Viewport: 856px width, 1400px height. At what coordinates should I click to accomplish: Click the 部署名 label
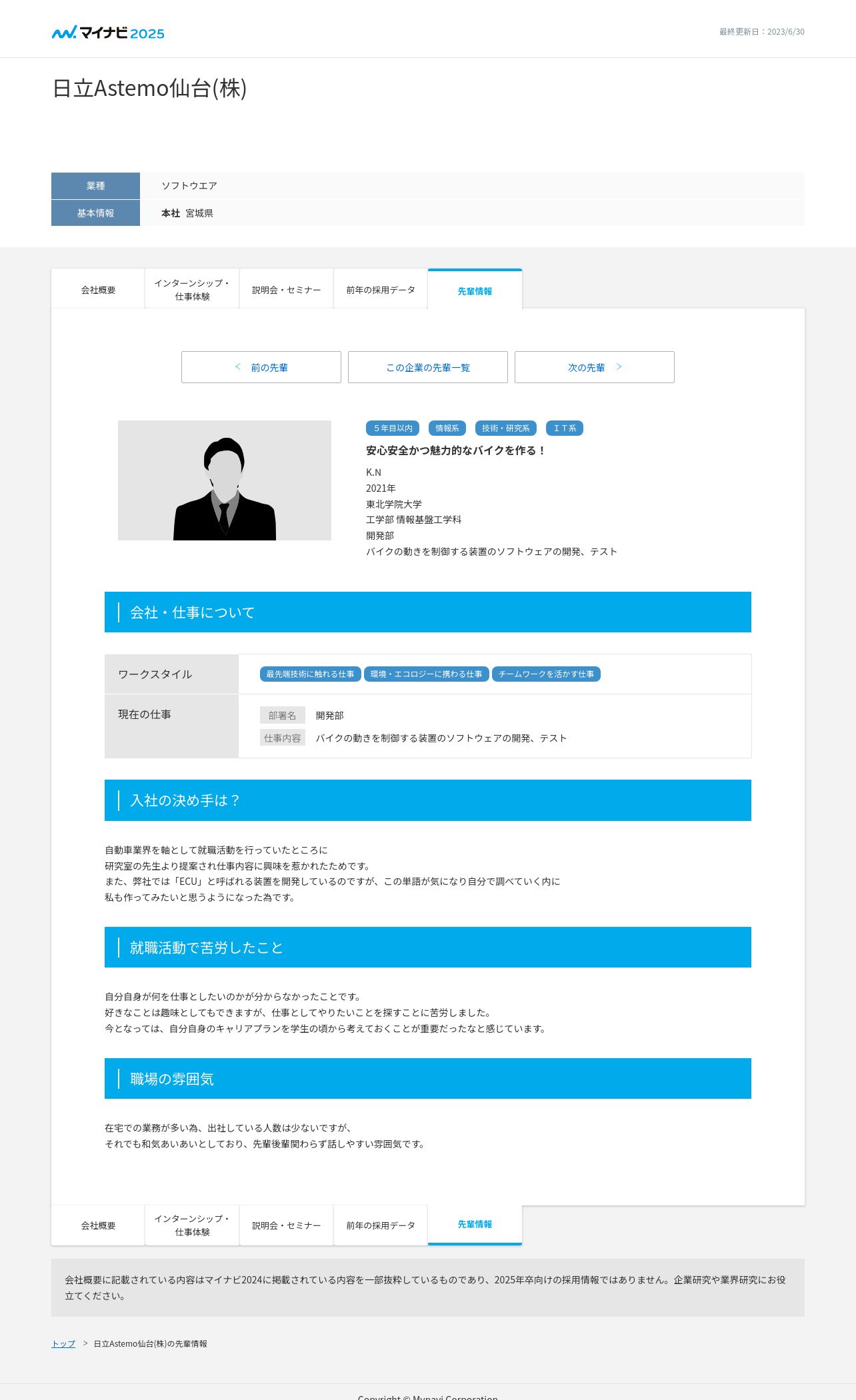click(x=283, y=715)
